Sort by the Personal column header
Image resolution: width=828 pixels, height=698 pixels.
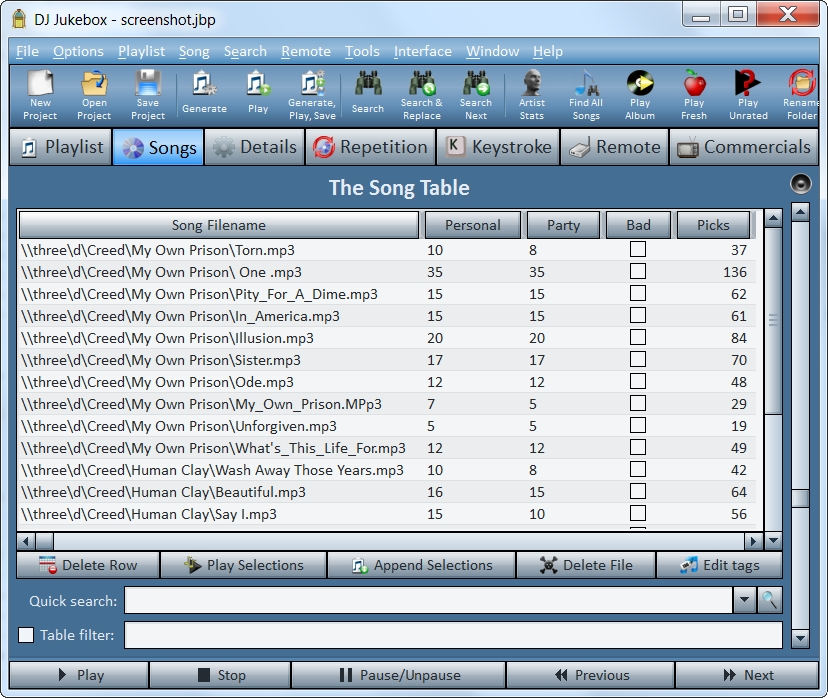[x=473, y=225]
